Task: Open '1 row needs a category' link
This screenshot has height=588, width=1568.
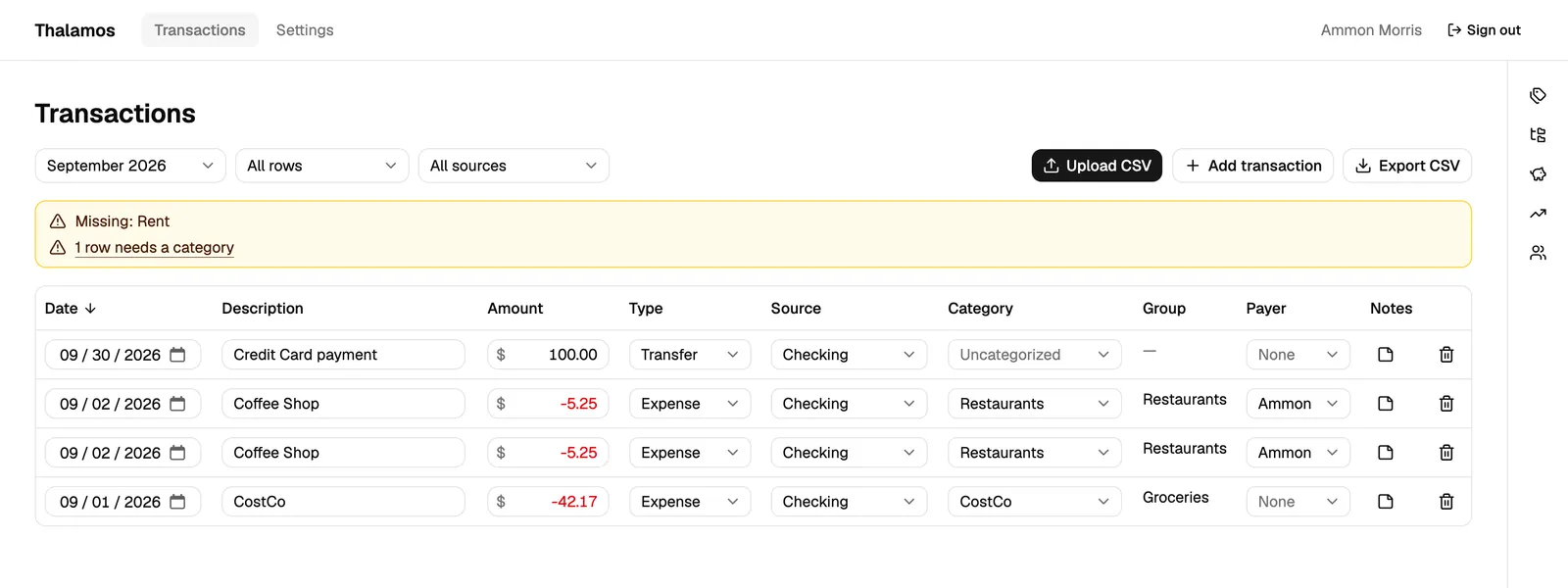Action: (x=154, y=248)
